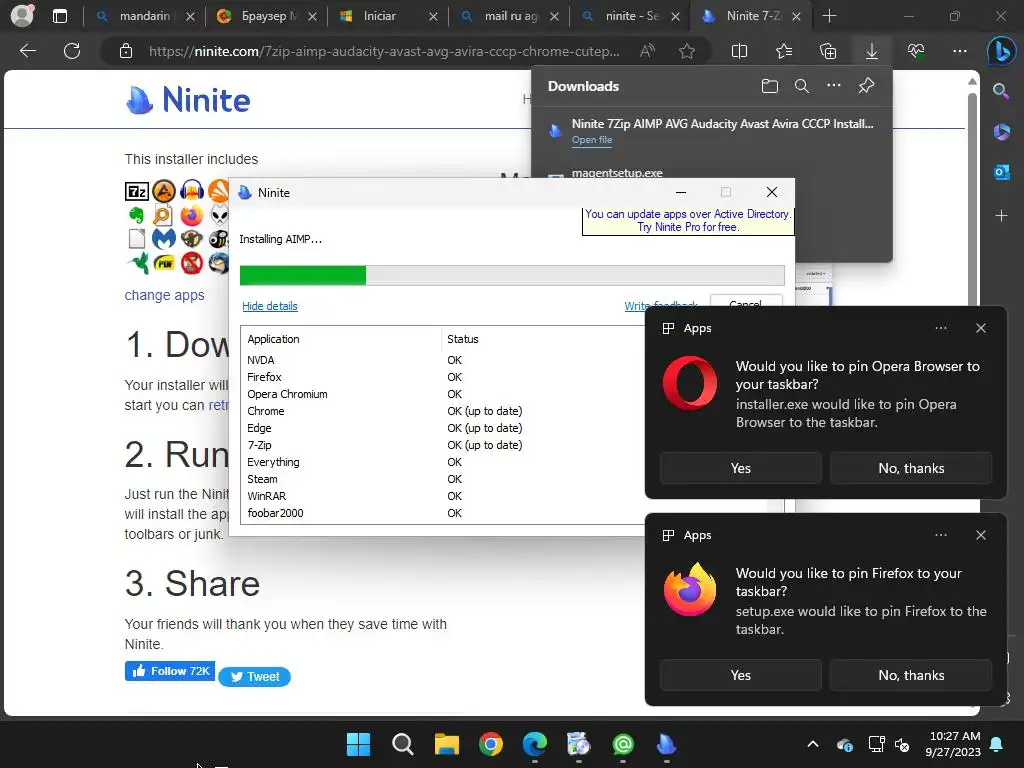The width and height of the screenshot is (1024, 768).
Task: Click the Ninite logo on page
Action: pos(188,101)
